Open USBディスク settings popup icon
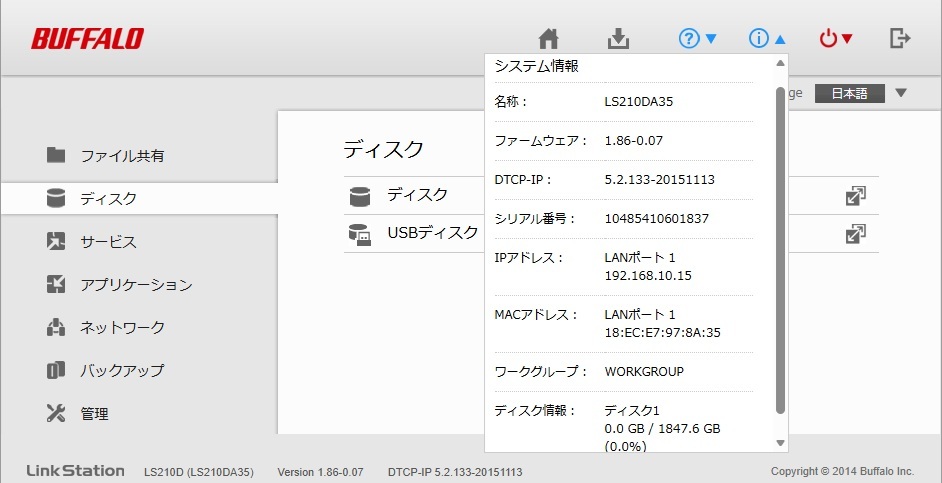The width and height of the screenshot is (942, 483). coord(855,234)
